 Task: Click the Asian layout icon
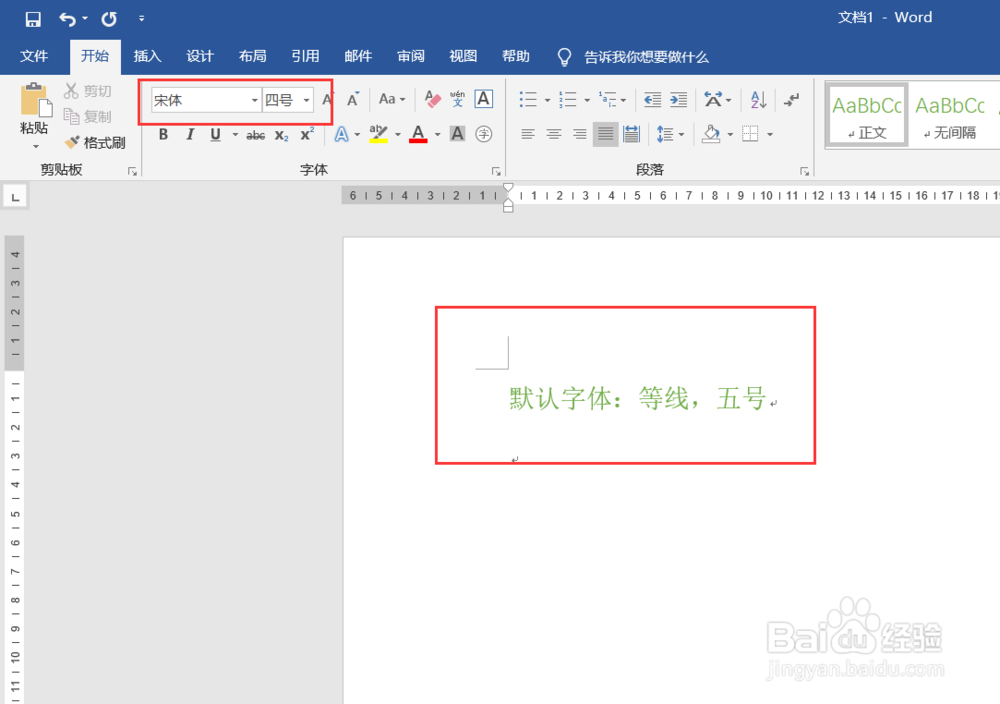713,99
